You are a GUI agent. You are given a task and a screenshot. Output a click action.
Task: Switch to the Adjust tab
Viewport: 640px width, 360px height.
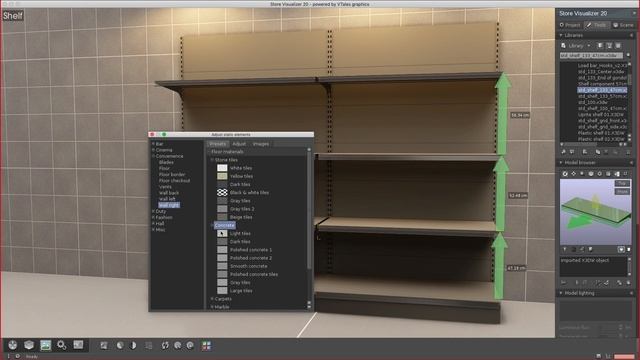(239, 144)
